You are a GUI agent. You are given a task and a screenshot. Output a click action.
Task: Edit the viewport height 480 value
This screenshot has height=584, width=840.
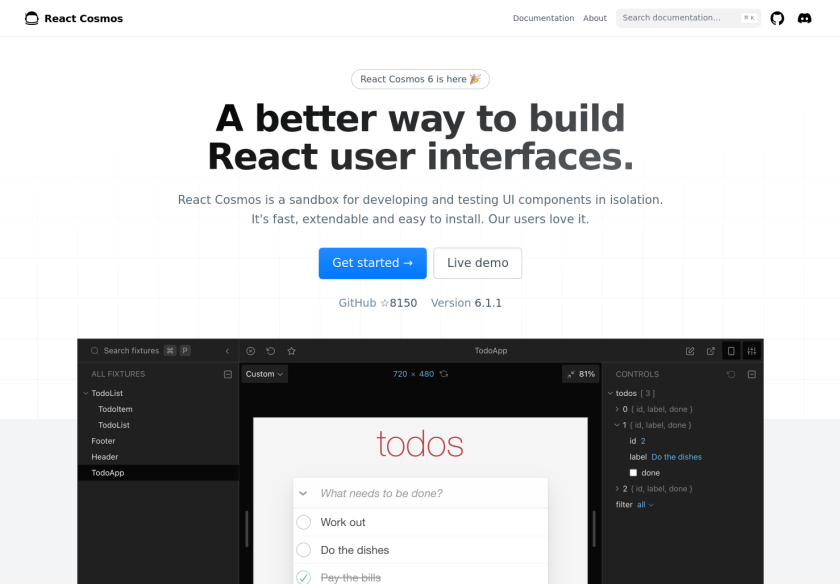(426, 374)
